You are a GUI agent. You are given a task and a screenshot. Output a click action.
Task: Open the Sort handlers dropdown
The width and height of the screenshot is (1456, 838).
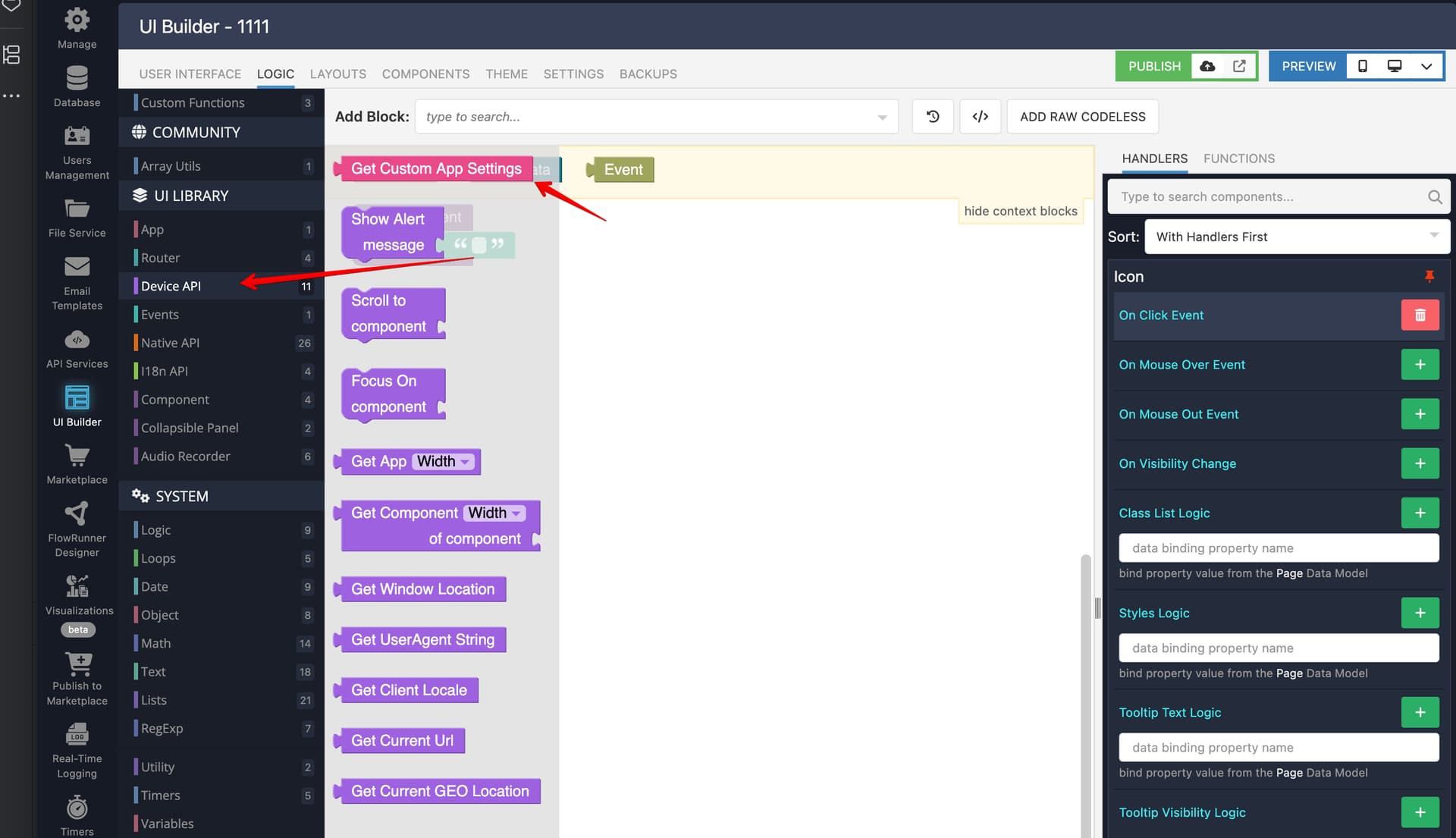(1297, 237)
